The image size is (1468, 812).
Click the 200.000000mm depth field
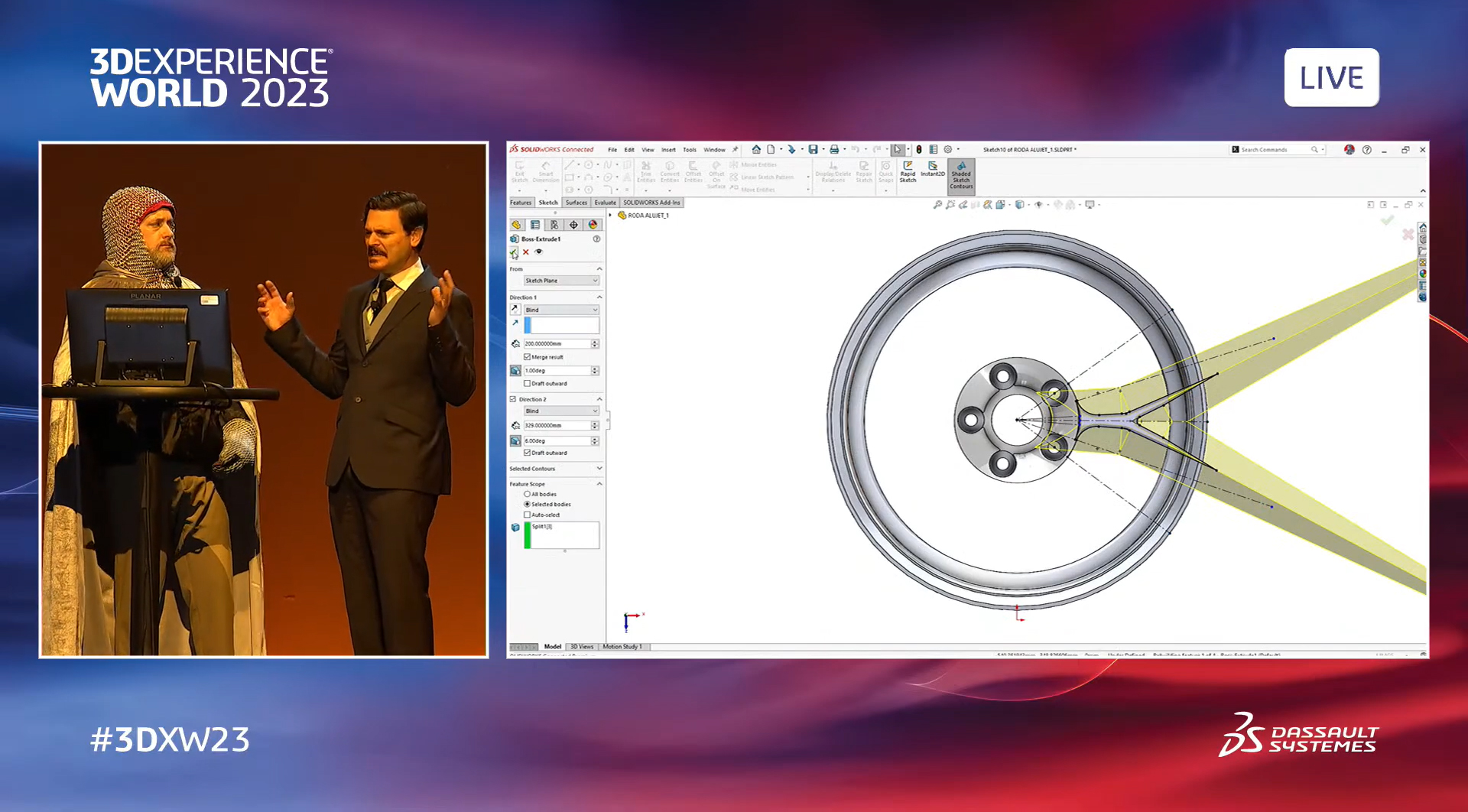[557, 344]
